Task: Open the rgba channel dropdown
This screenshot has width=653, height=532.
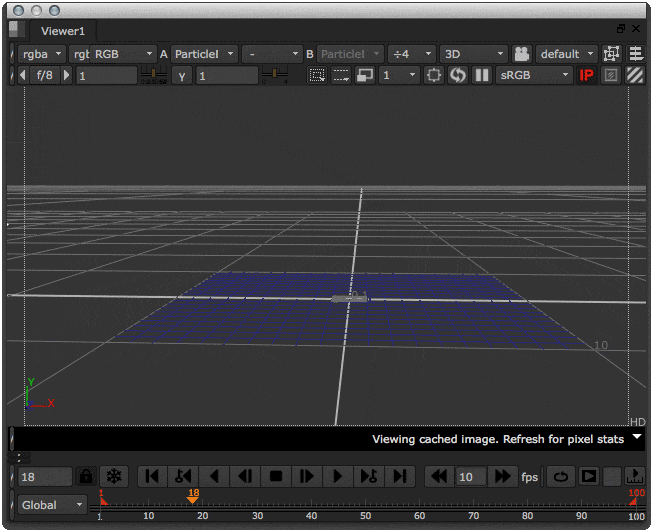Action: pyautogui.click(x=42, y=53)
